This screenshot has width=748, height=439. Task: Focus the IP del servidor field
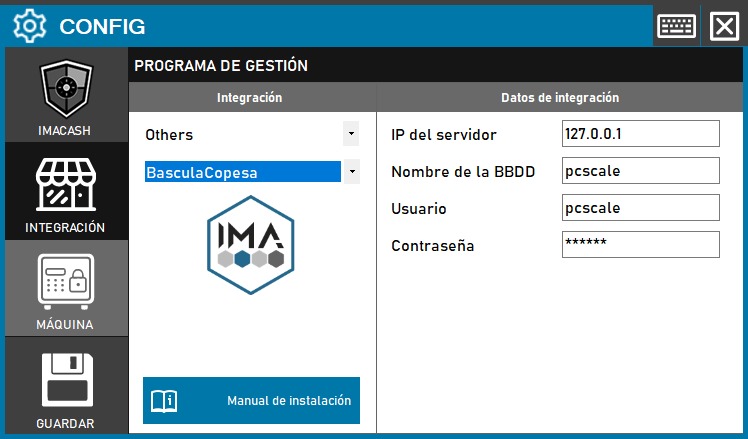point(640,134)
